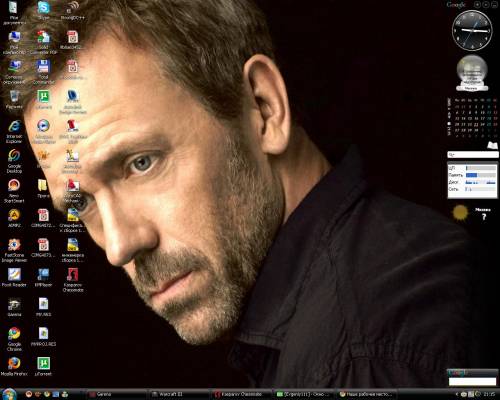Click the Windows Start orb
Viewport: 500px width, 400px height.
[9, 394]
